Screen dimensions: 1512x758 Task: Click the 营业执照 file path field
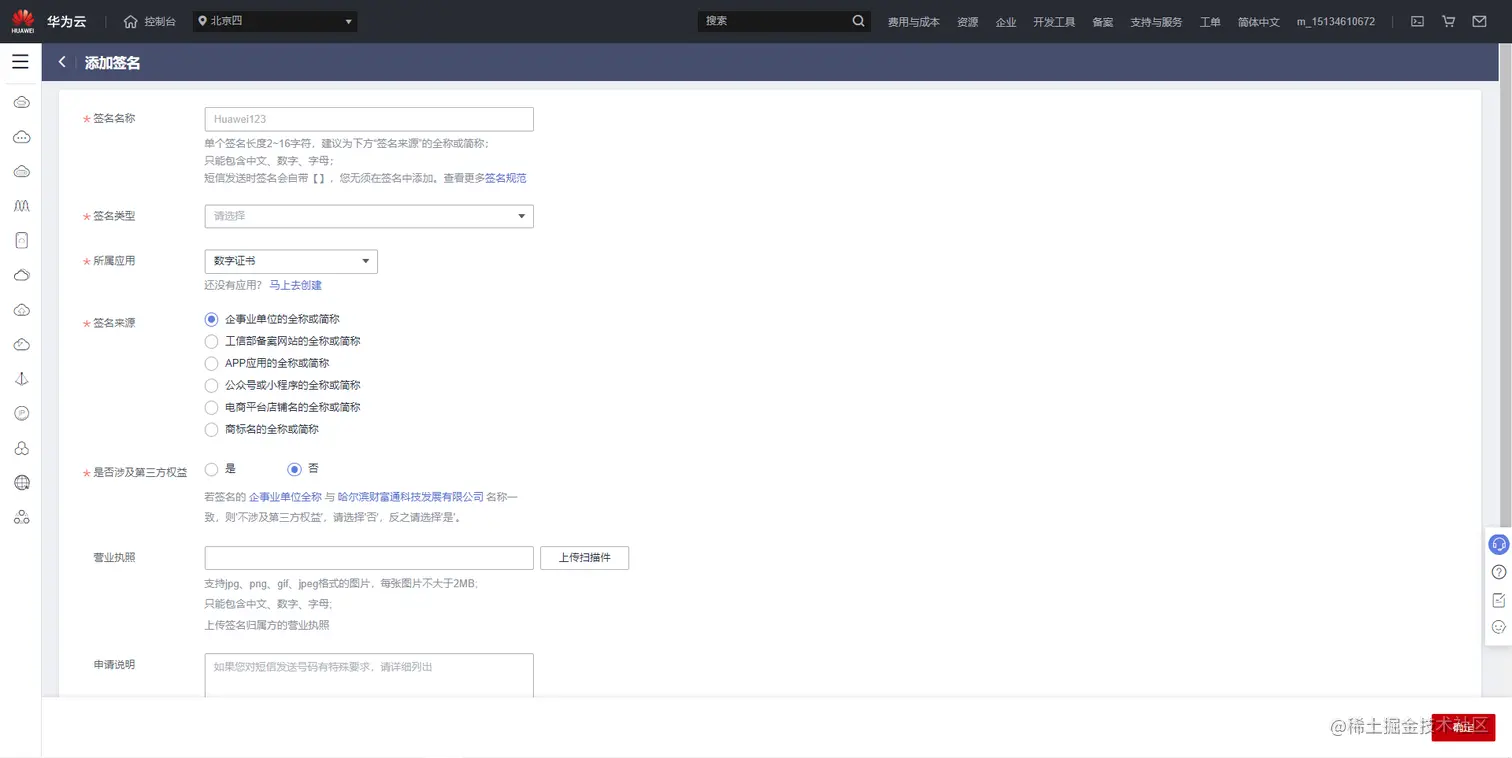[369, 558]
